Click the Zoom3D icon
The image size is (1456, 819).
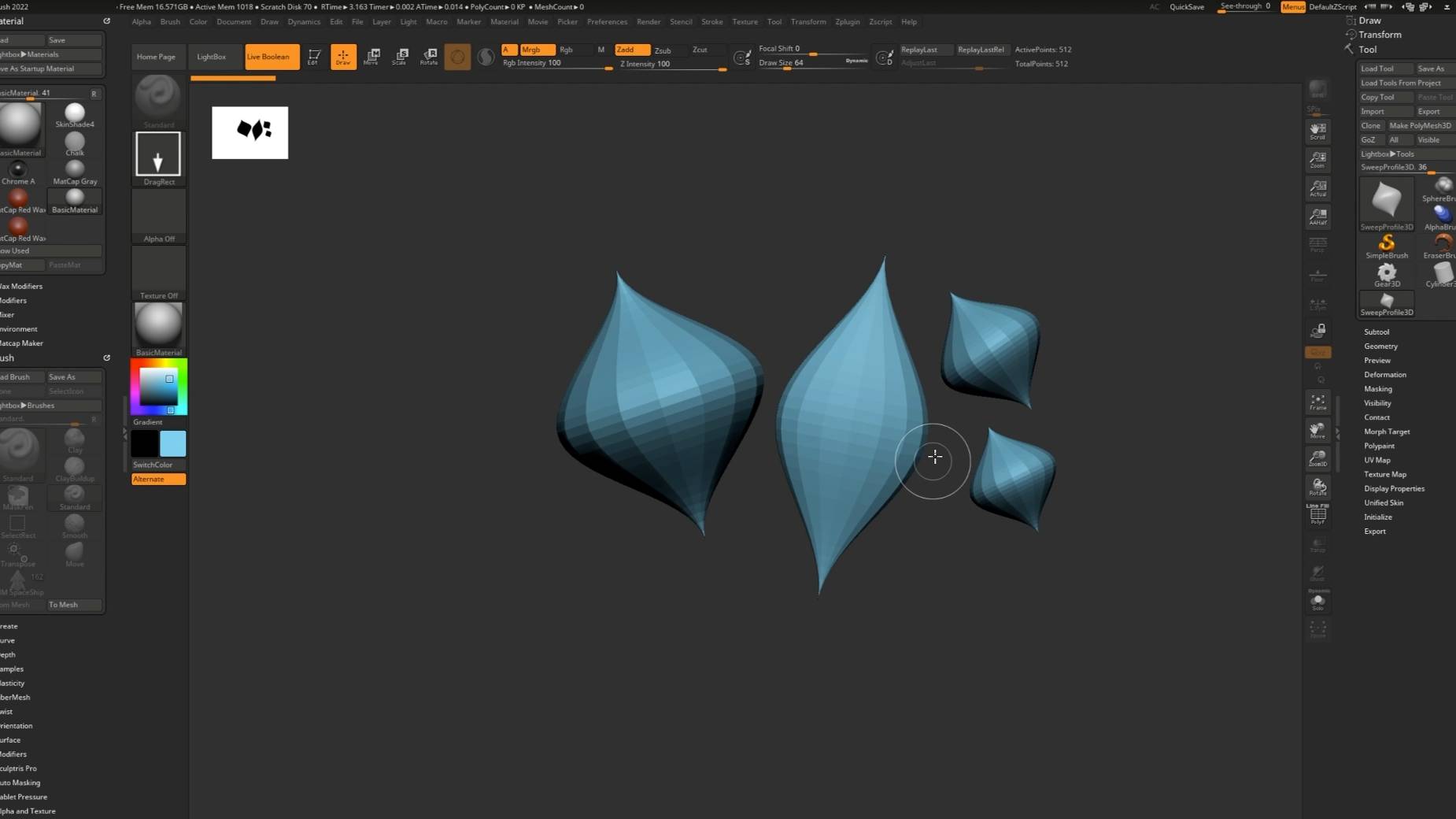[x=1317, y=459]
